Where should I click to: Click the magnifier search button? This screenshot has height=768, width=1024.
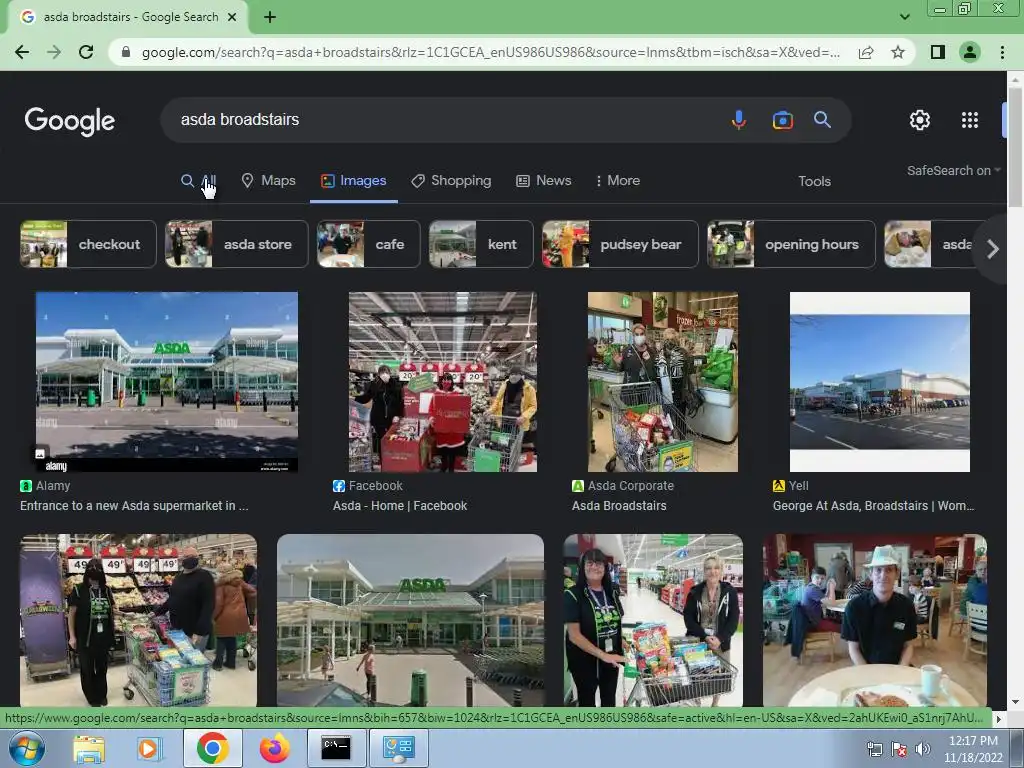(822, 120)
